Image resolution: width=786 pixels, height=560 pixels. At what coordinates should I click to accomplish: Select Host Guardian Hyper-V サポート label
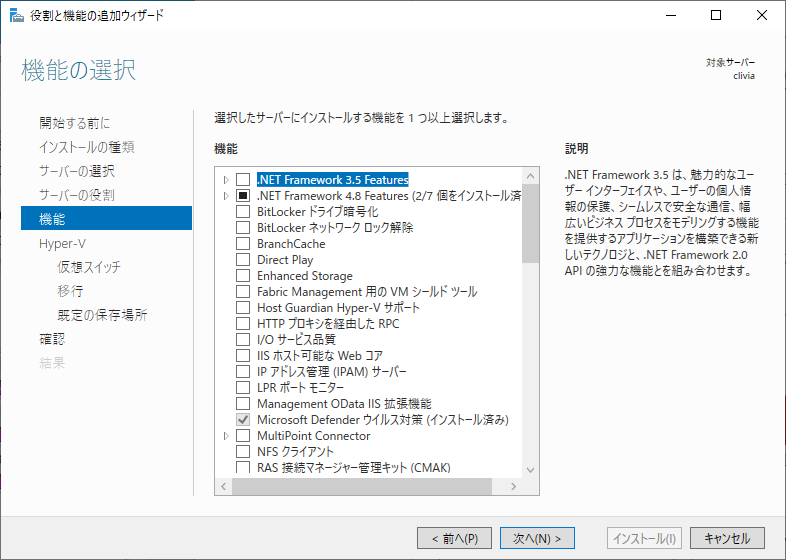point(338,308)
